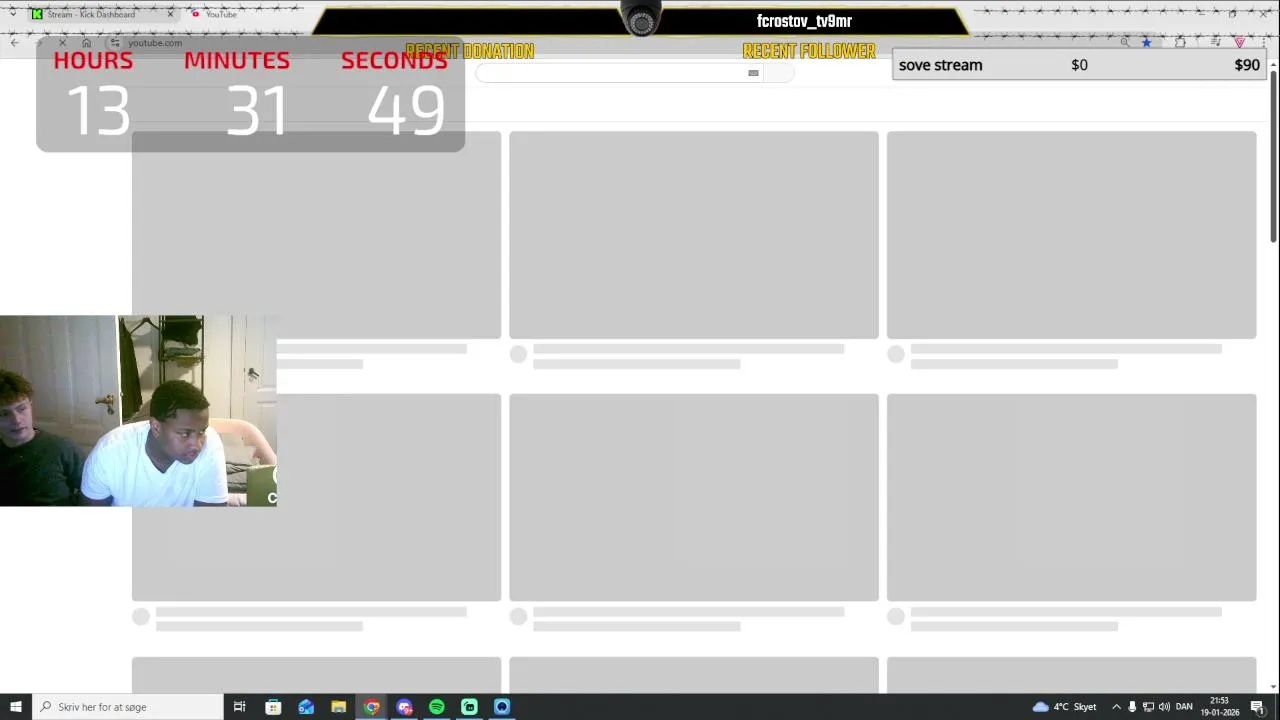Open the green Kick app on the taskbar
The image size is (1280, 720).
(469, 707)
